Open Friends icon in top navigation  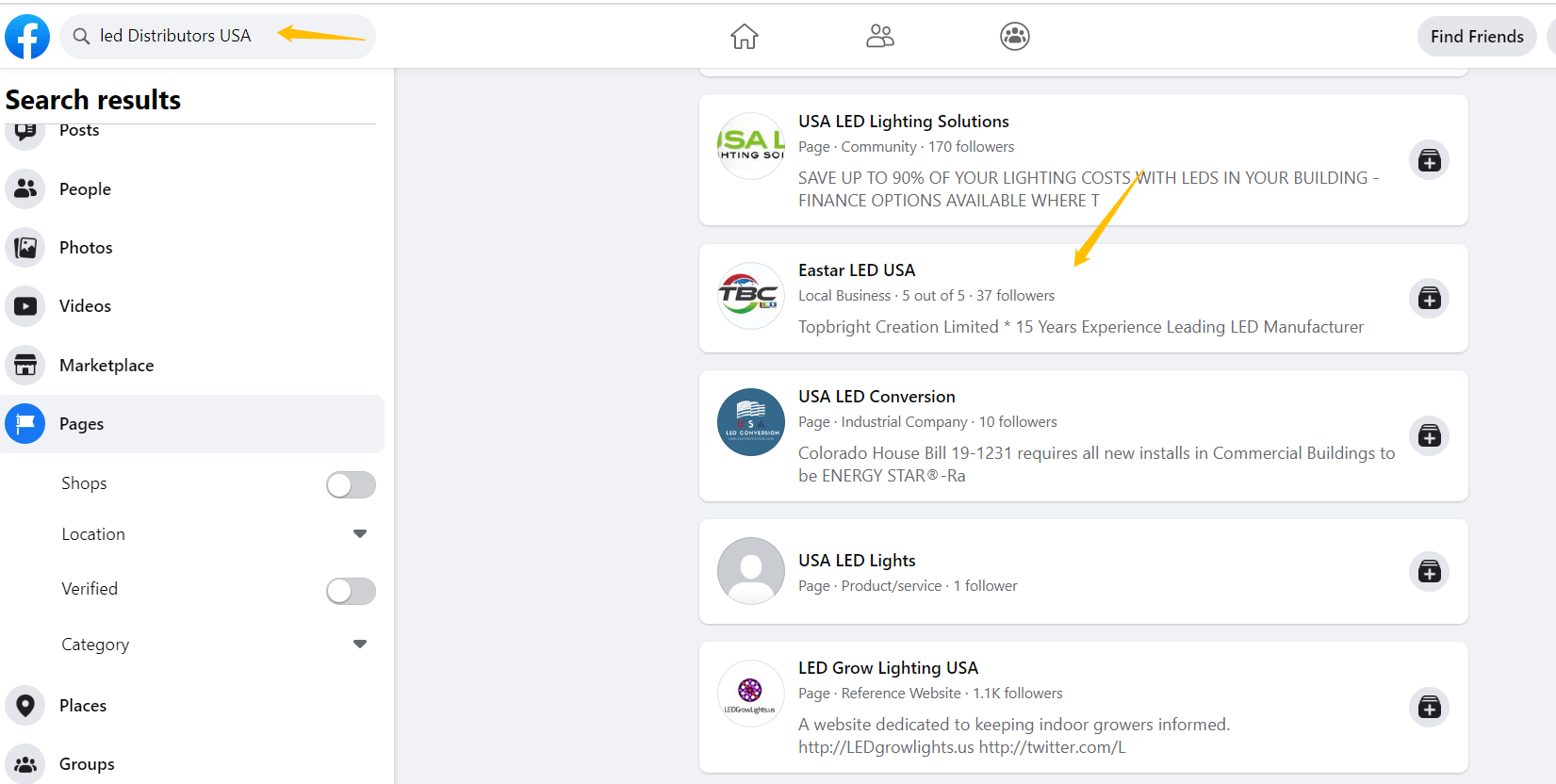[880, 37]
